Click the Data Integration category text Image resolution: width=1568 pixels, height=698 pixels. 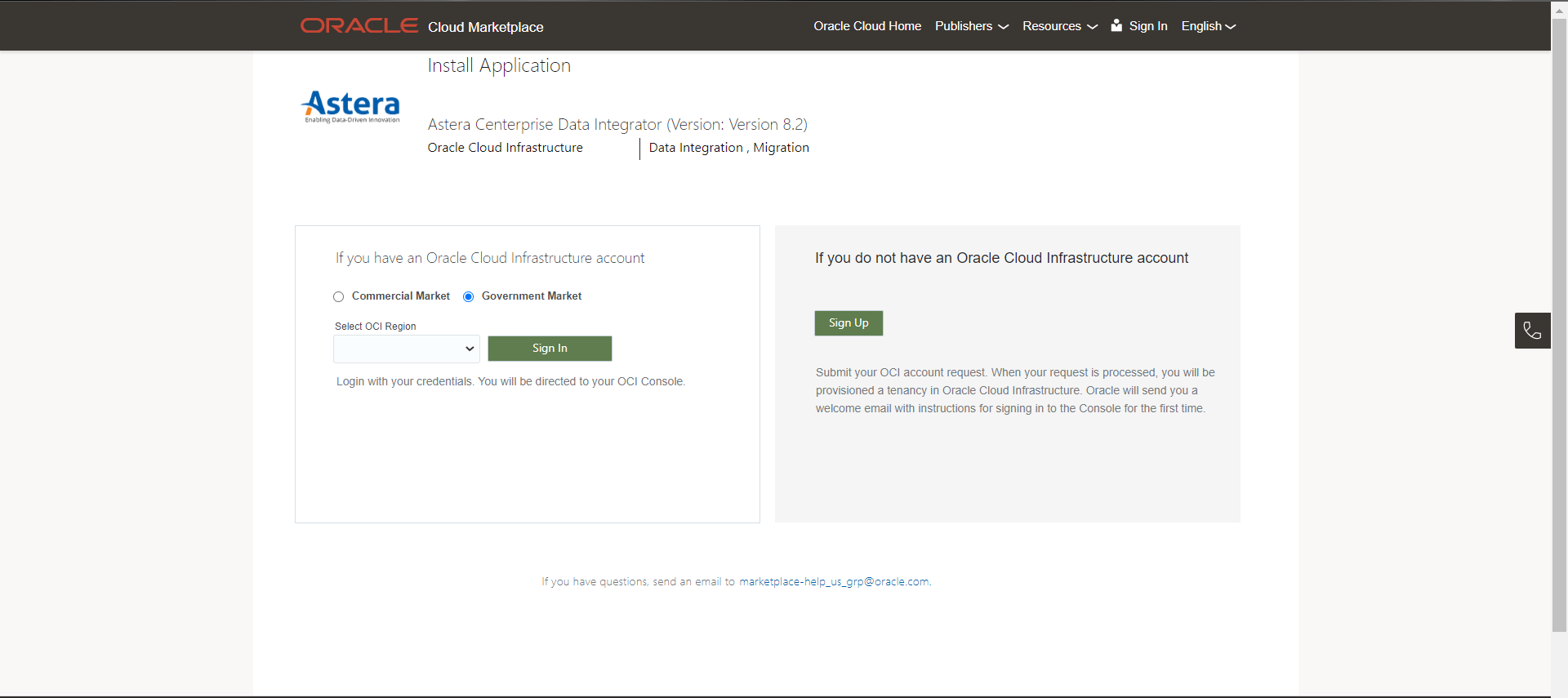[x=695, y=148]
